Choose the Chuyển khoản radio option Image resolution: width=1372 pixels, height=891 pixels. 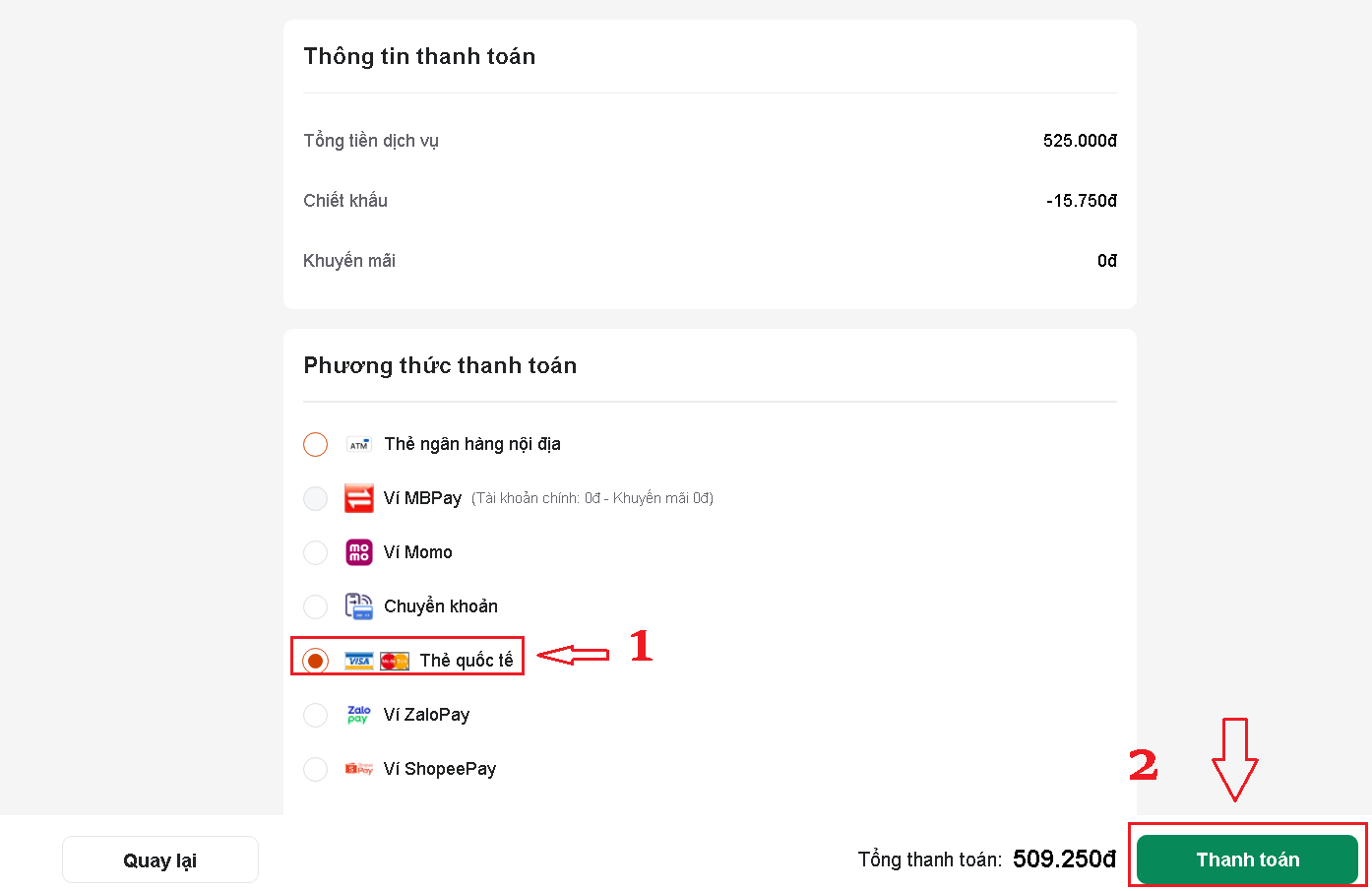point(315,606)
